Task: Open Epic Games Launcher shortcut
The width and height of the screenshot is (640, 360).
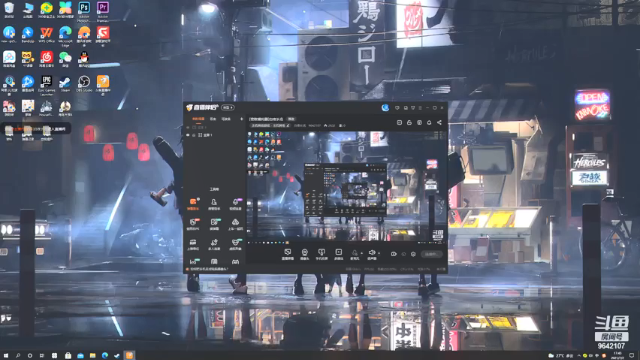Action: point(47,85)
